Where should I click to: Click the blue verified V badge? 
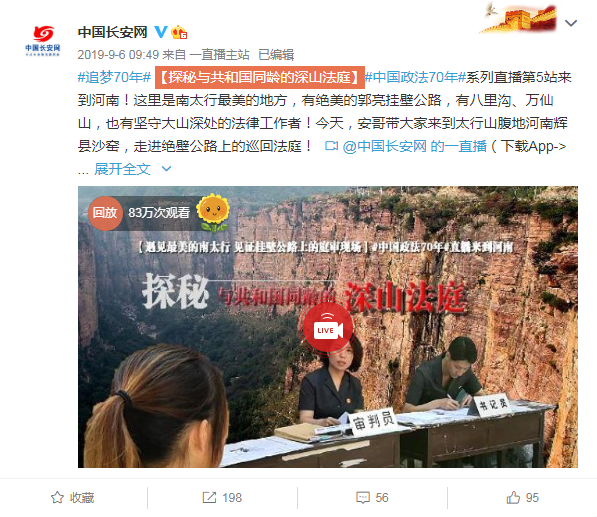click(160, 32)
